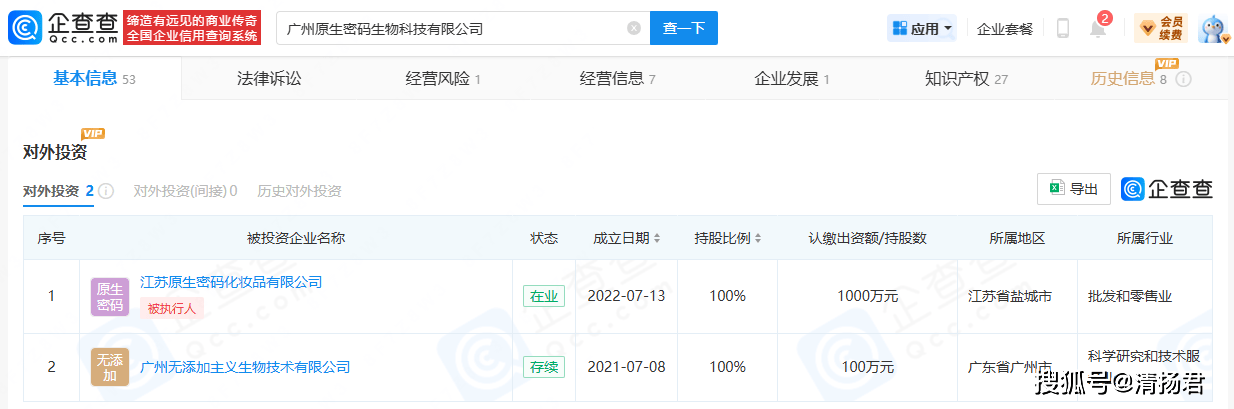Click the 存续 status tag
The image size is (1234, 409).
pyautogui.click(x=543, y=367)
